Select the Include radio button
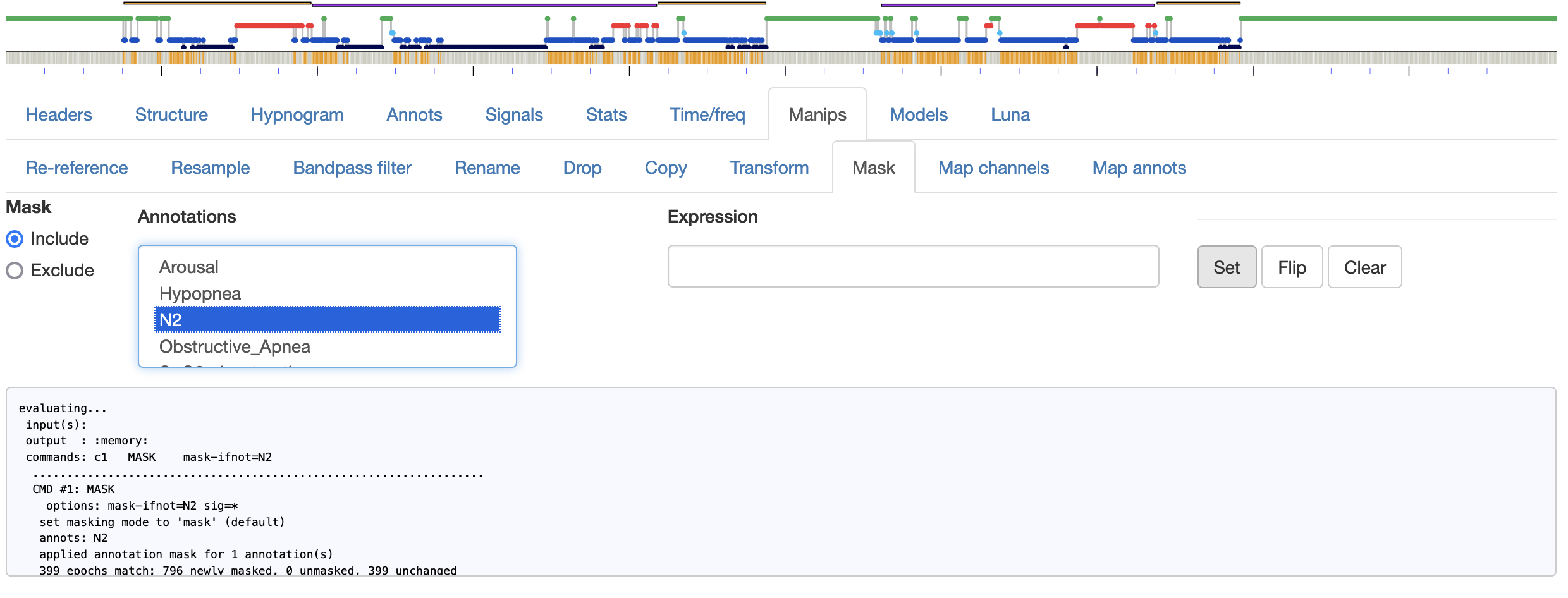1568x598 pixels. click(15, 239)
